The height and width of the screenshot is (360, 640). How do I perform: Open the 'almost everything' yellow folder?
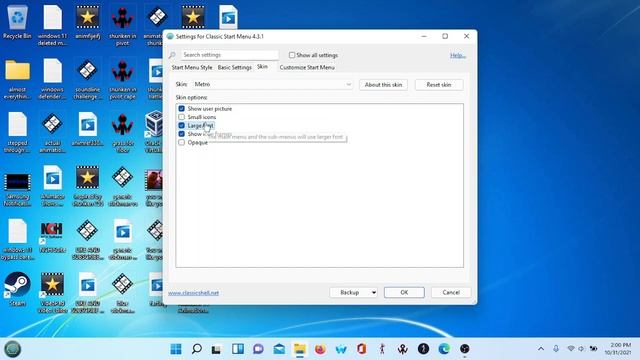coord(17,79)
